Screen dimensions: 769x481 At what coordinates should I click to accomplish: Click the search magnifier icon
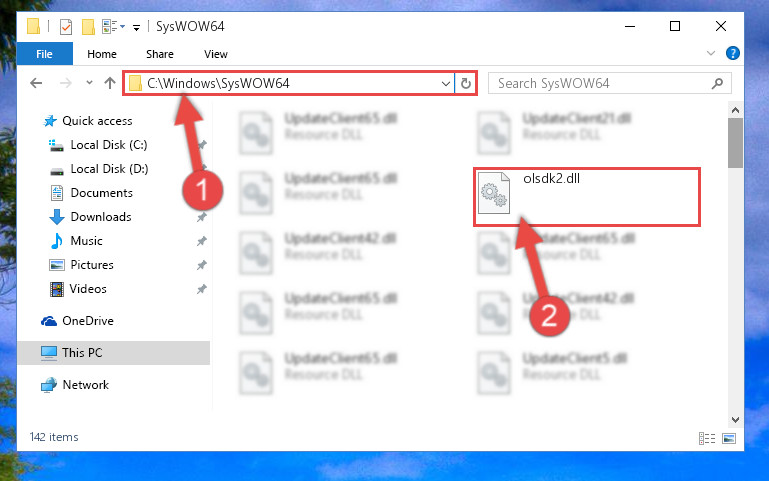(x=717, y=83)
